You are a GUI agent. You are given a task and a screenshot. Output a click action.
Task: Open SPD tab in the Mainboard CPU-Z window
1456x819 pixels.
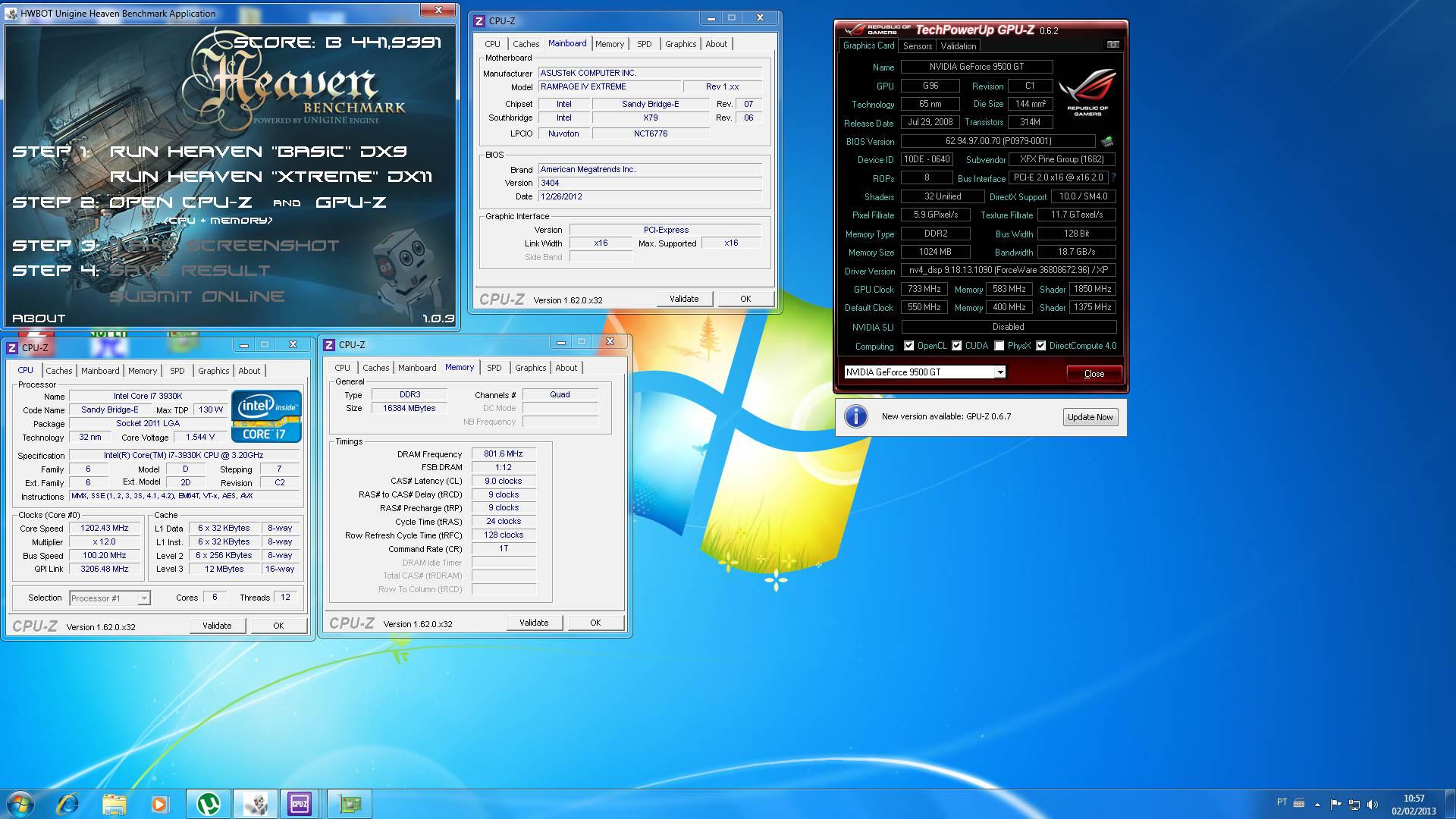[644, 44]
